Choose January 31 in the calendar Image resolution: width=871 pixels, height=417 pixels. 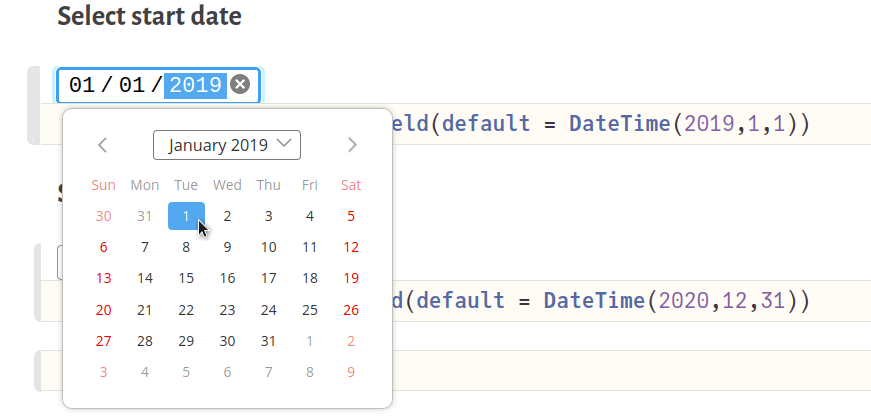click(268, 341)
